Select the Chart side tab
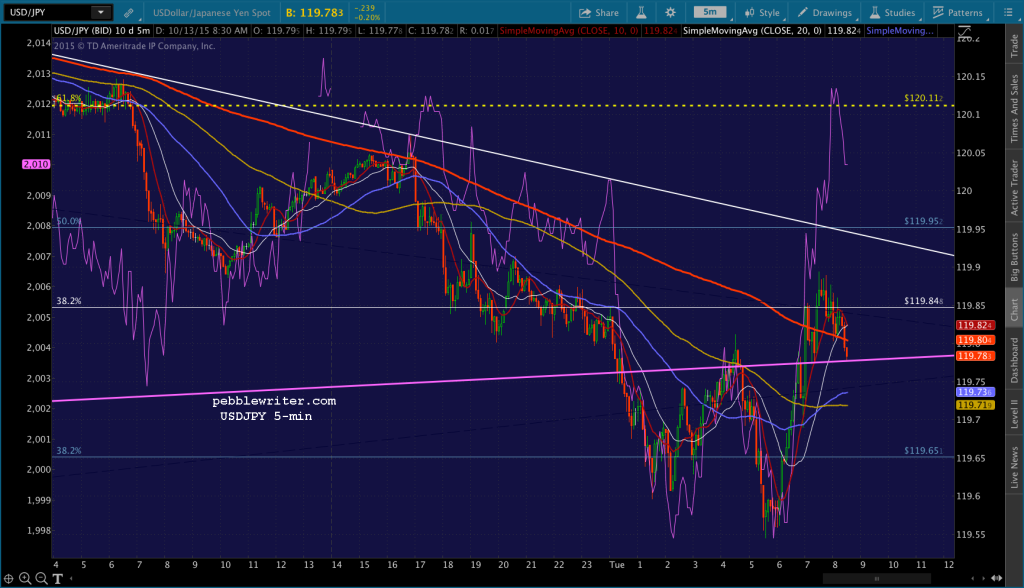The width and height of the screenshot is (1024, 588). [1014, 310]
